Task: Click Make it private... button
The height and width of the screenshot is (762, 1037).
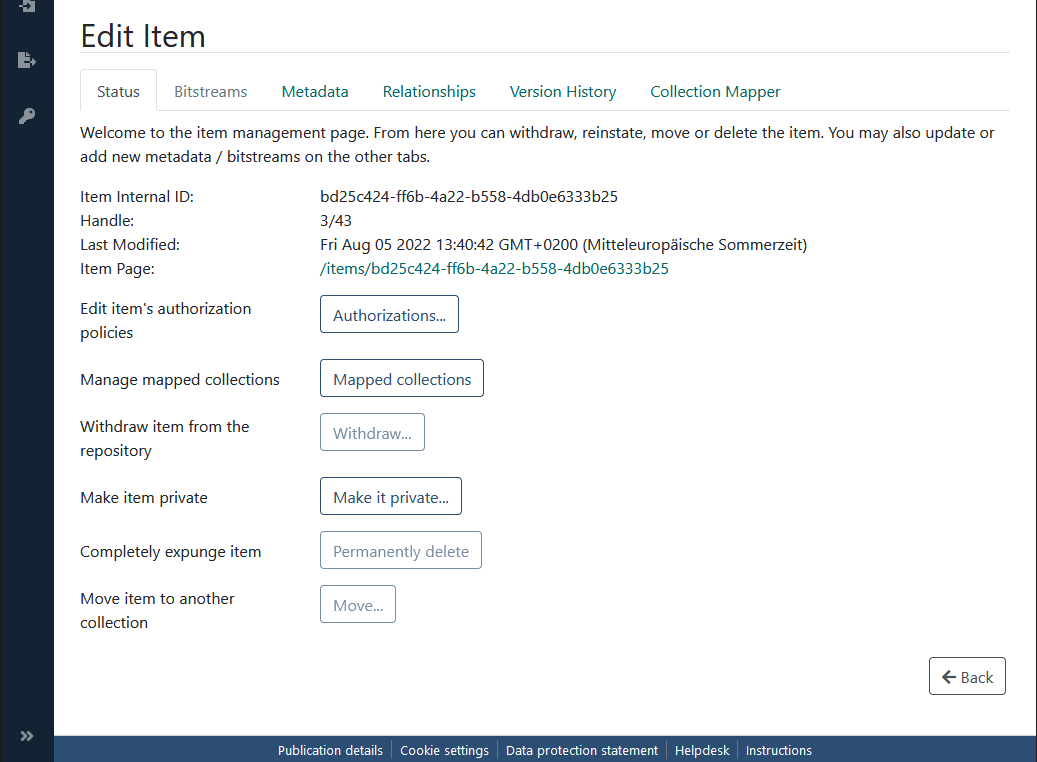Action: point(391,496)
